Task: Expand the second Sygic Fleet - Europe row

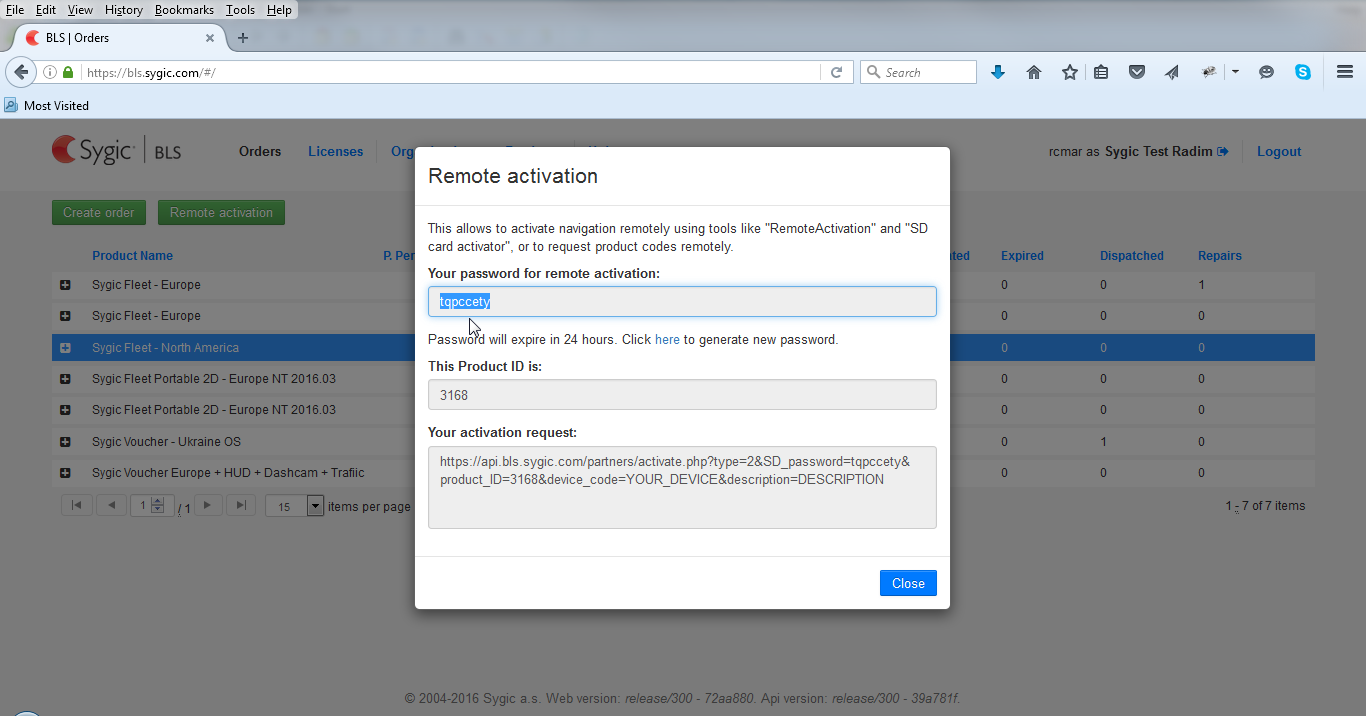Action: (65, 316)
